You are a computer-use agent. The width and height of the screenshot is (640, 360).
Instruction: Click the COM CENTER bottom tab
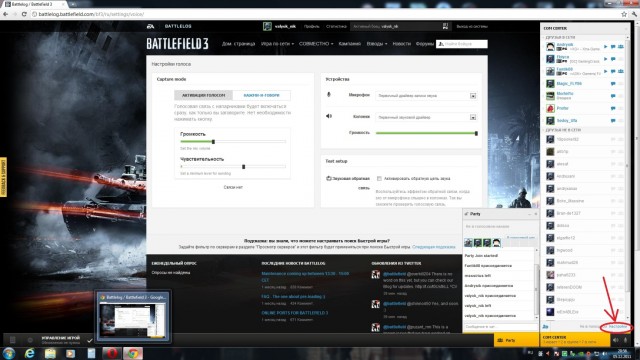(575, 340)
